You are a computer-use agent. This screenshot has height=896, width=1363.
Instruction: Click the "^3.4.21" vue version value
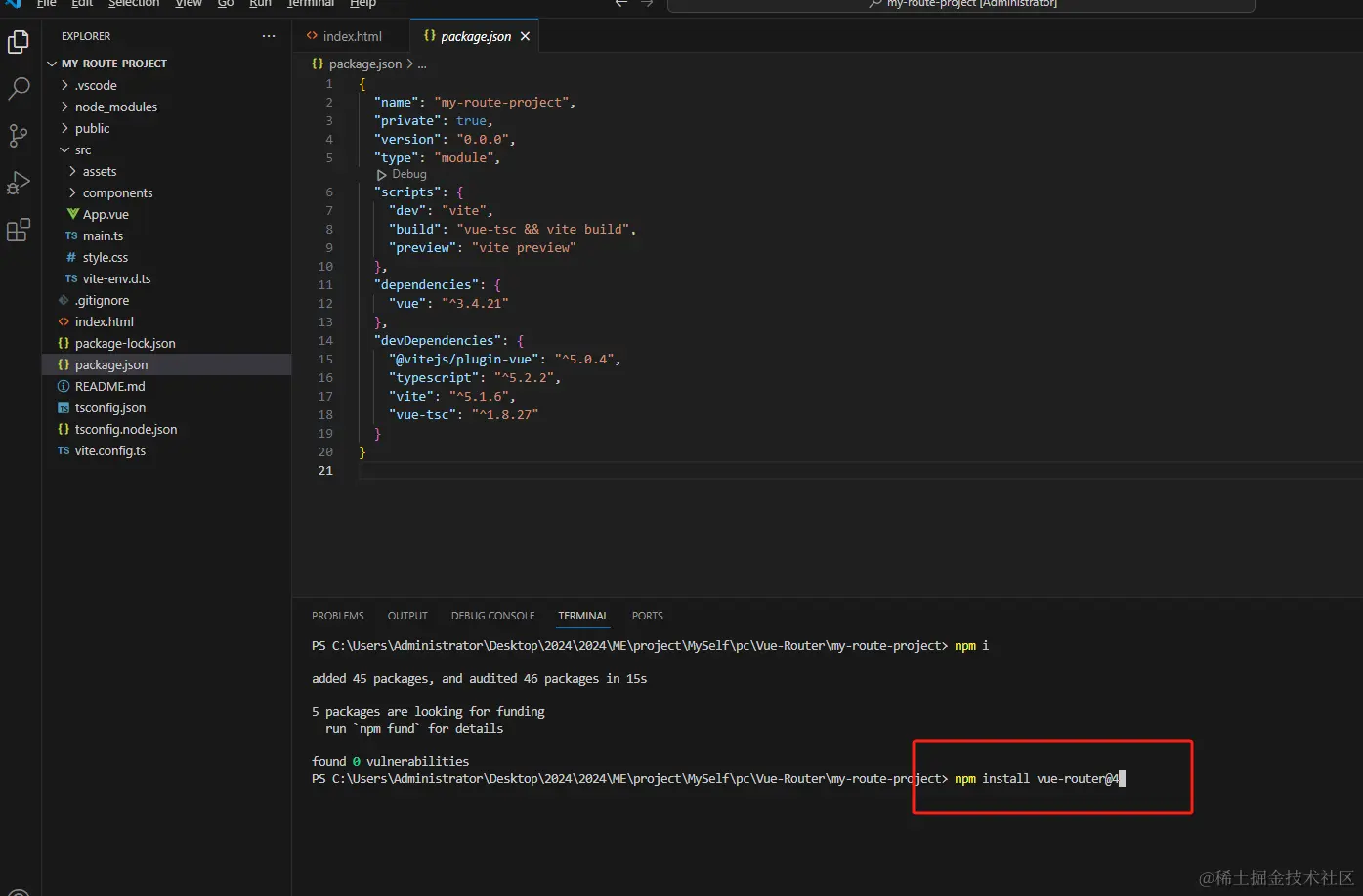(x=475, y=303)
